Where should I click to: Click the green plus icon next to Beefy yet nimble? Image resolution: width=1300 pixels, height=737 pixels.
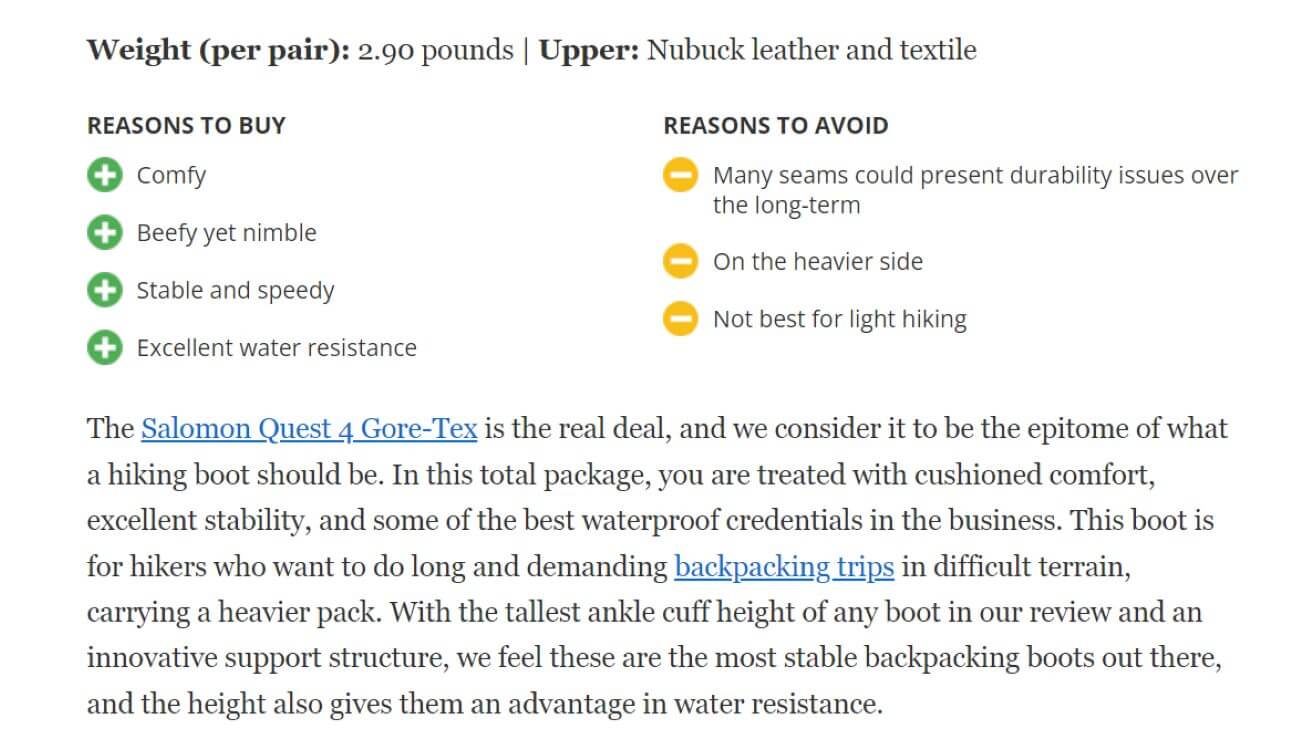pos(104,234)
